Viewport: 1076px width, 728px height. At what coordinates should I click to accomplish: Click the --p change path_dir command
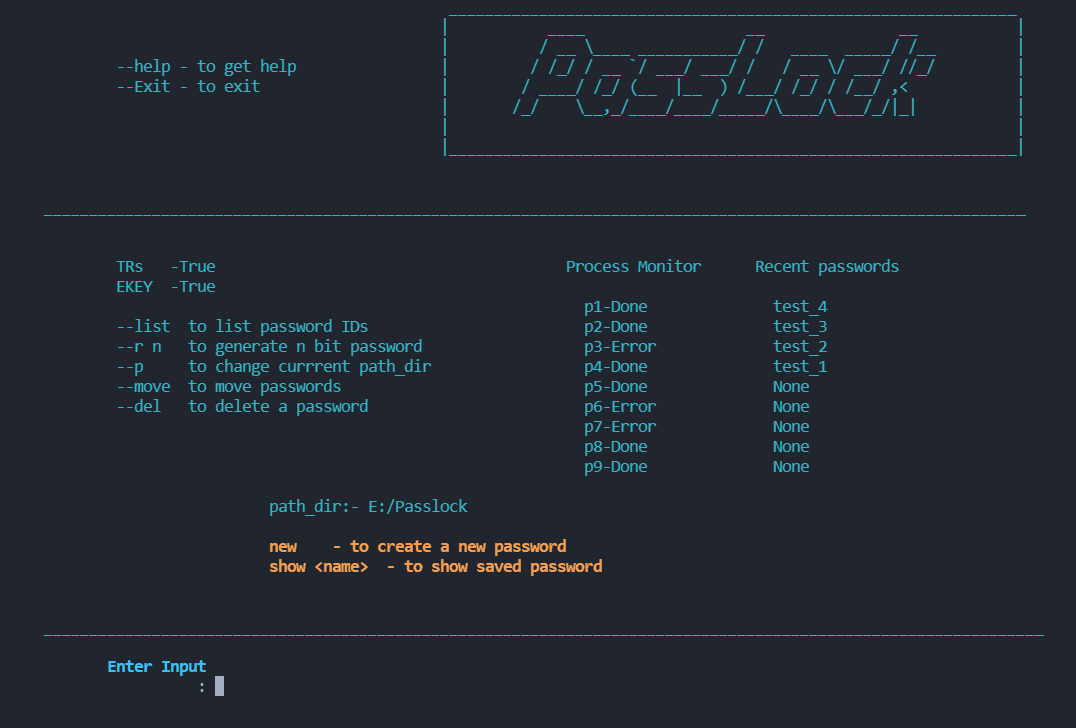[129, 366]
